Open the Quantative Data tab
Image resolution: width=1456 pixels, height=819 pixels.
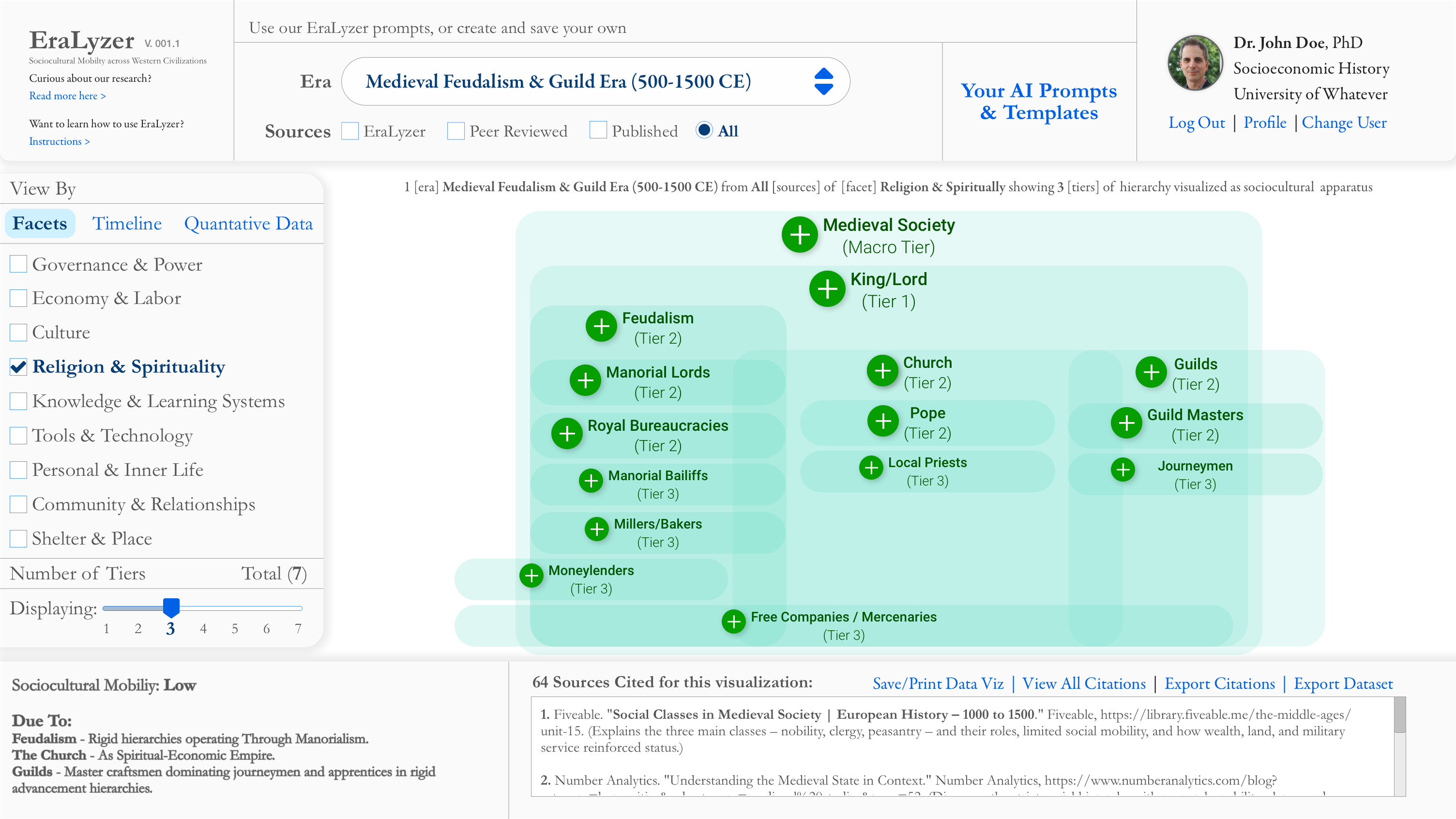248,224
